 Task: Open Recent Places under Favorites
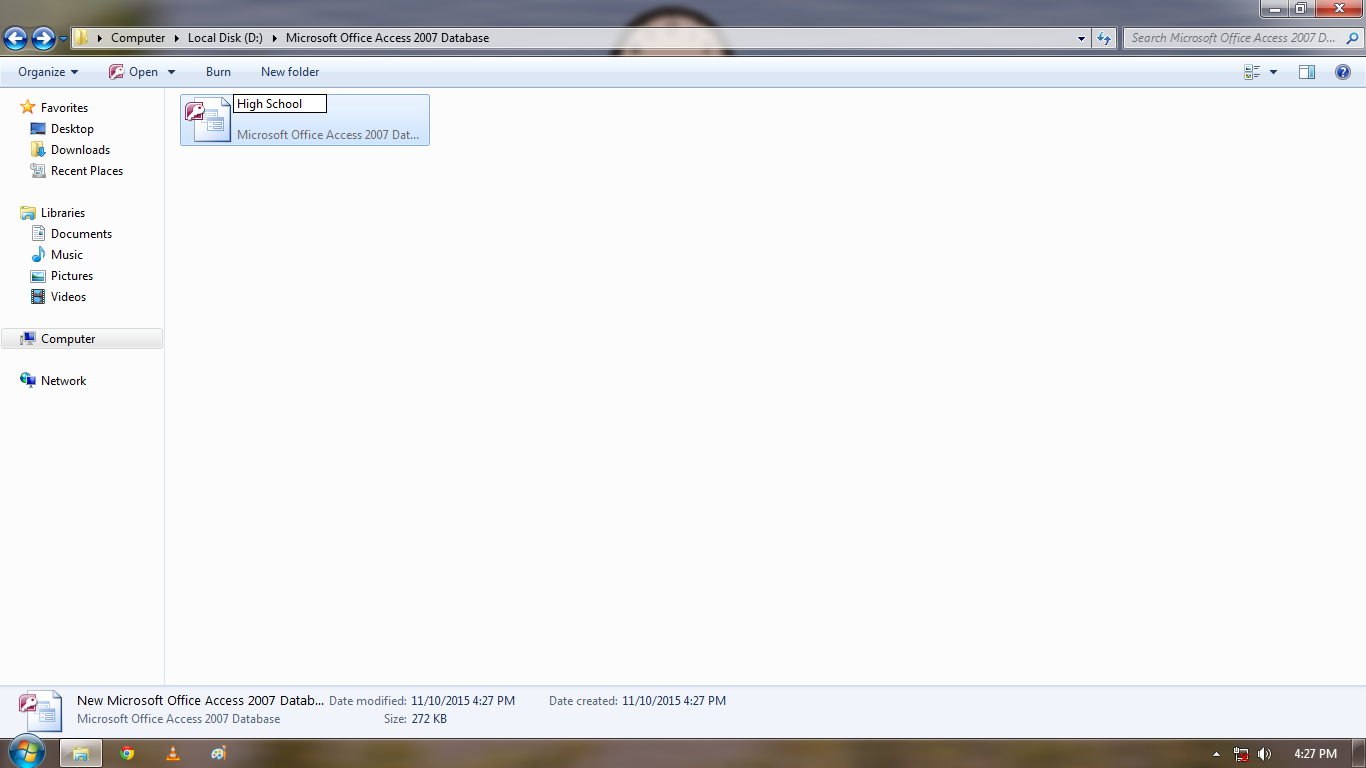pos(87,171)
